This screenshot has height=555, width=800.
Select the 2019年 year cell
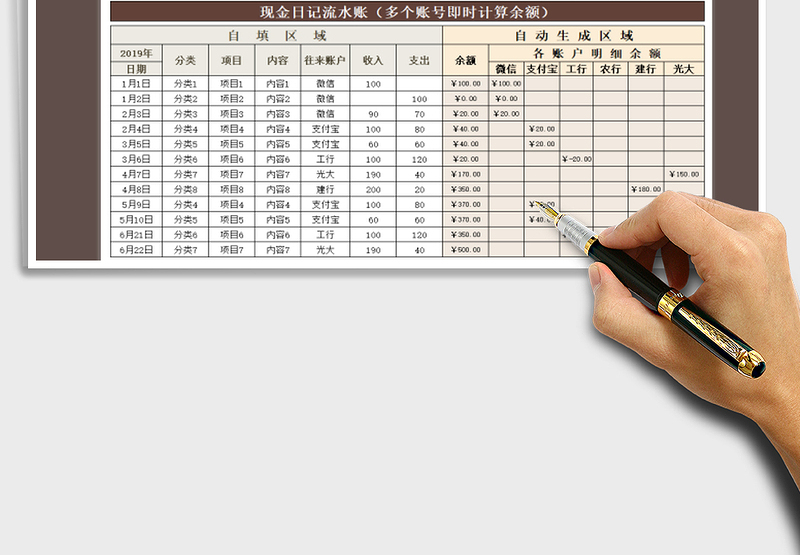click(136, 53)
